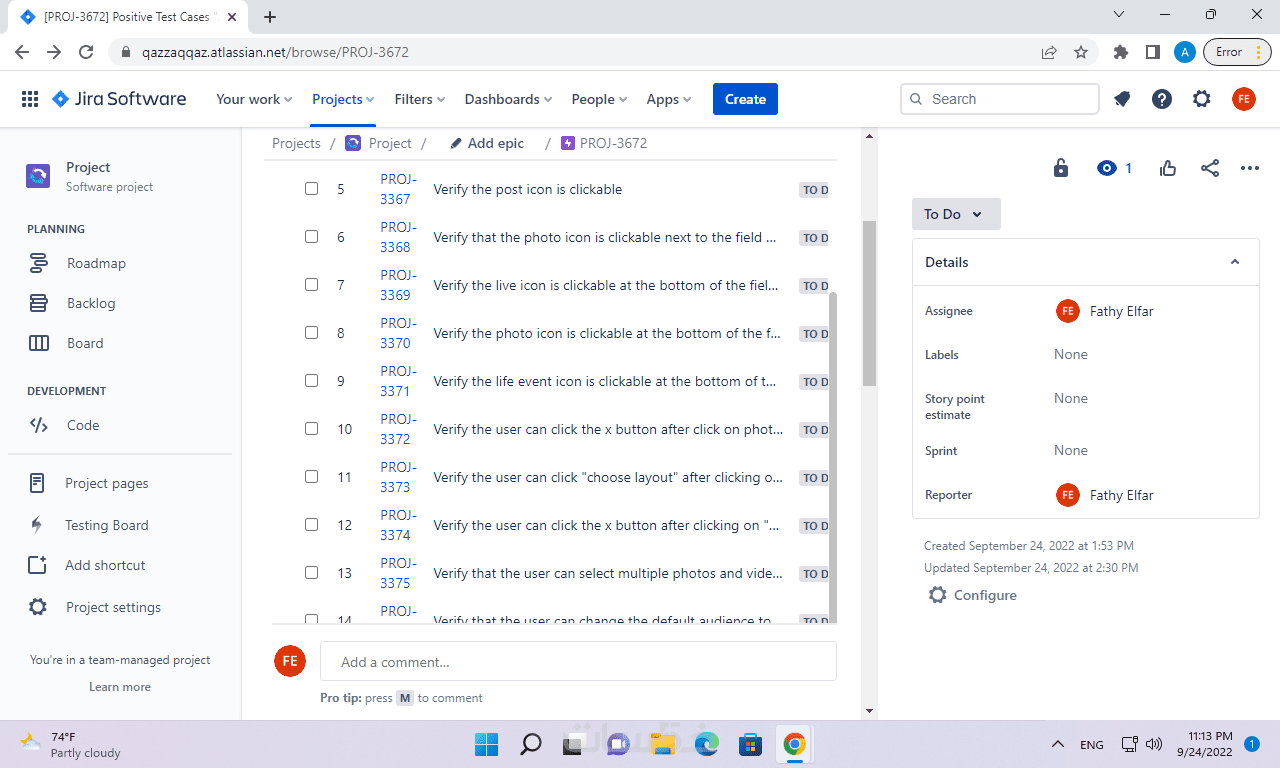Click Add epic in breadcrumb
Image resolution: width=1280 pixels, height=768 pixels.
[x=487, y=143]
